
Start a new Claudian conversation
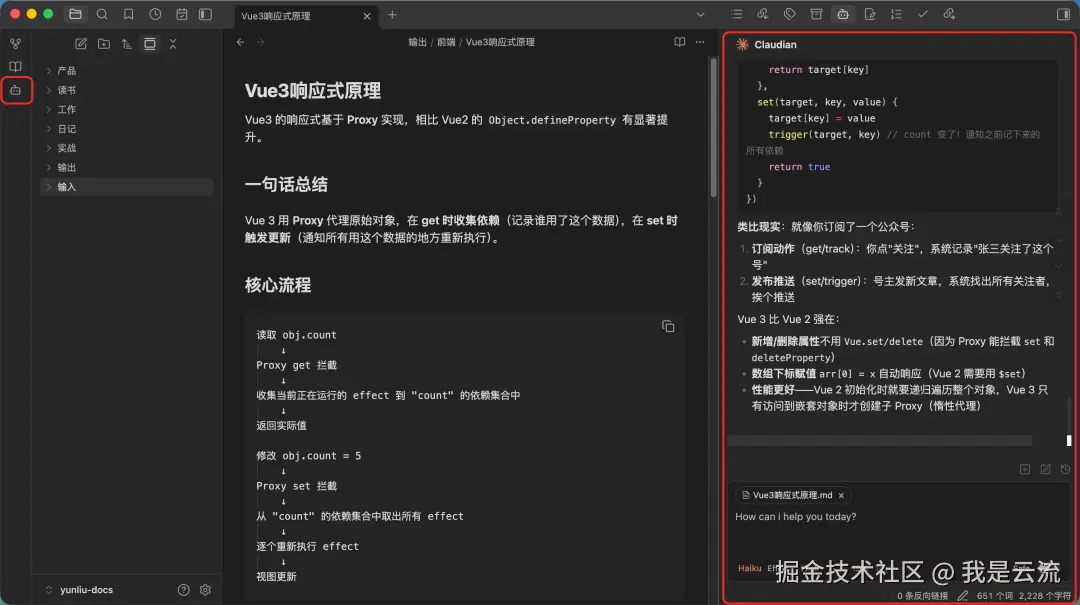point(1046,469)
